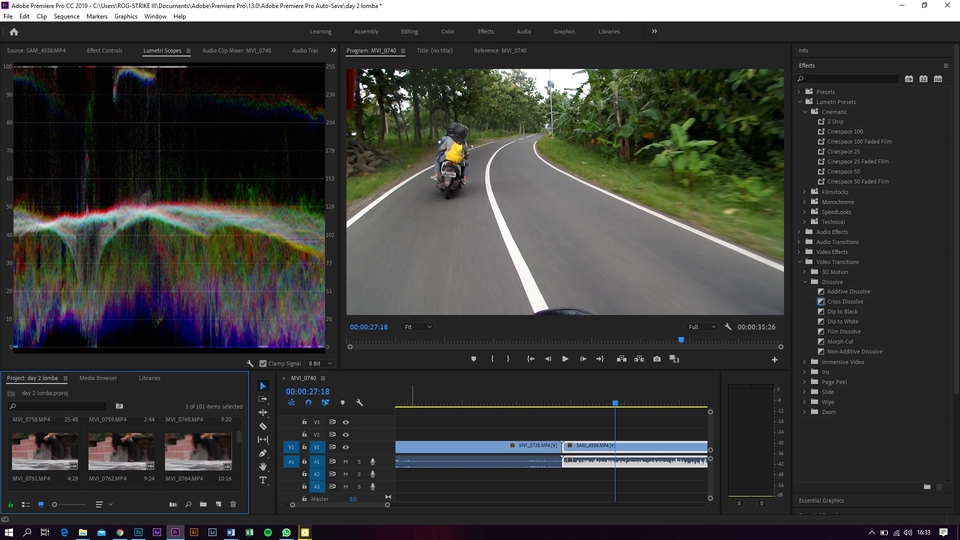The image size is (960, 540).
Task: Click the New Bin folder icon
Action: [x=203, y=504]
